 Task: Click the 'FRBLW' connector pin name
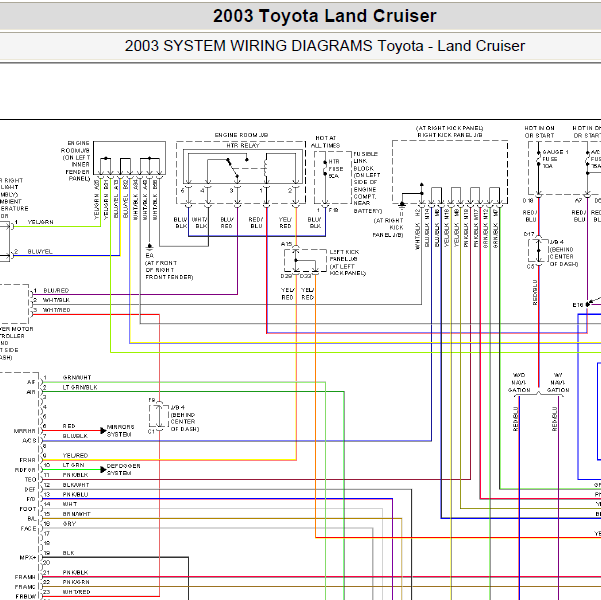coord(26,597)
